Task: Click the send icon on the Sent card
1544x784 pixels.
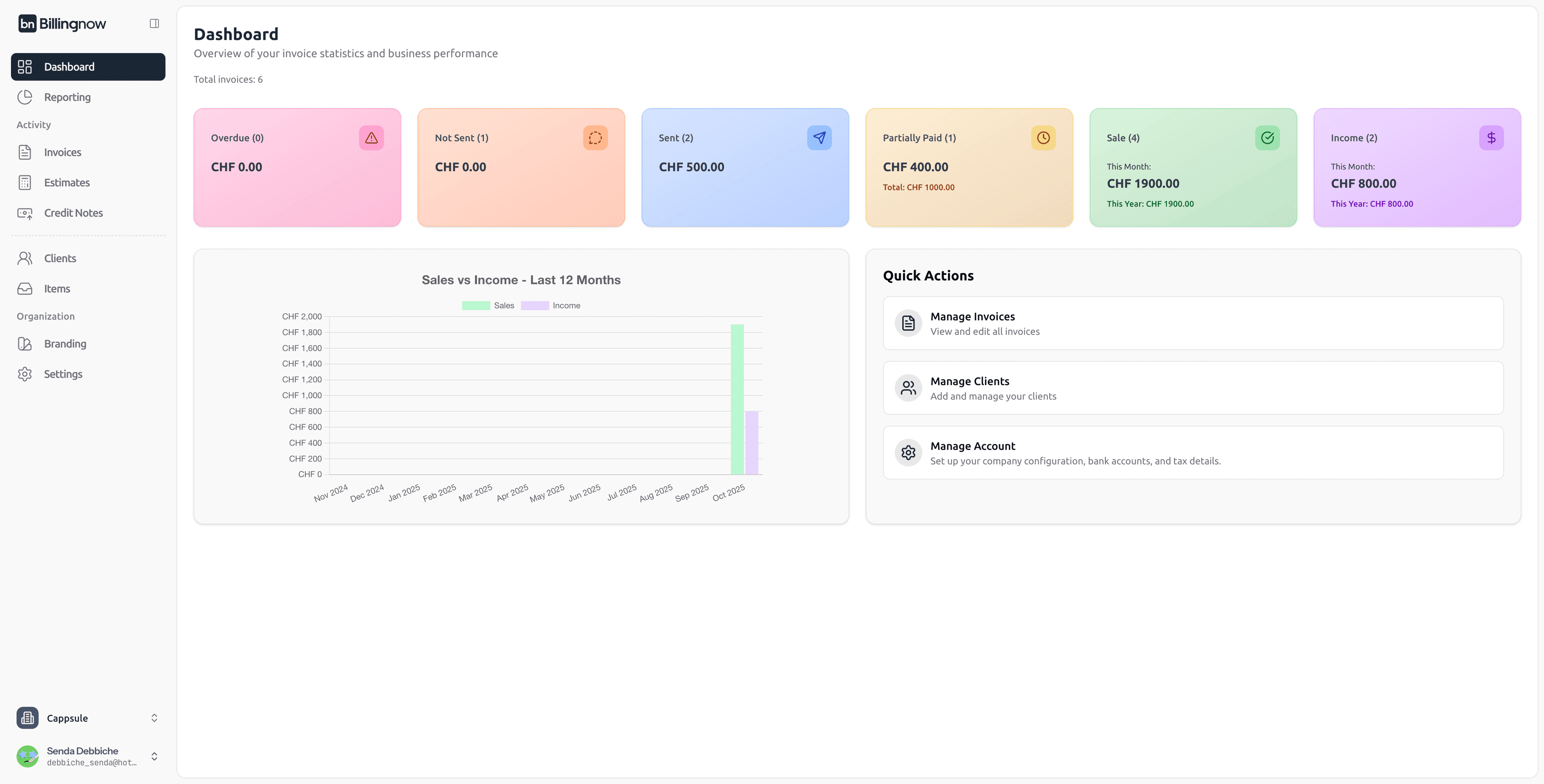Action: [x=819, y=138]
